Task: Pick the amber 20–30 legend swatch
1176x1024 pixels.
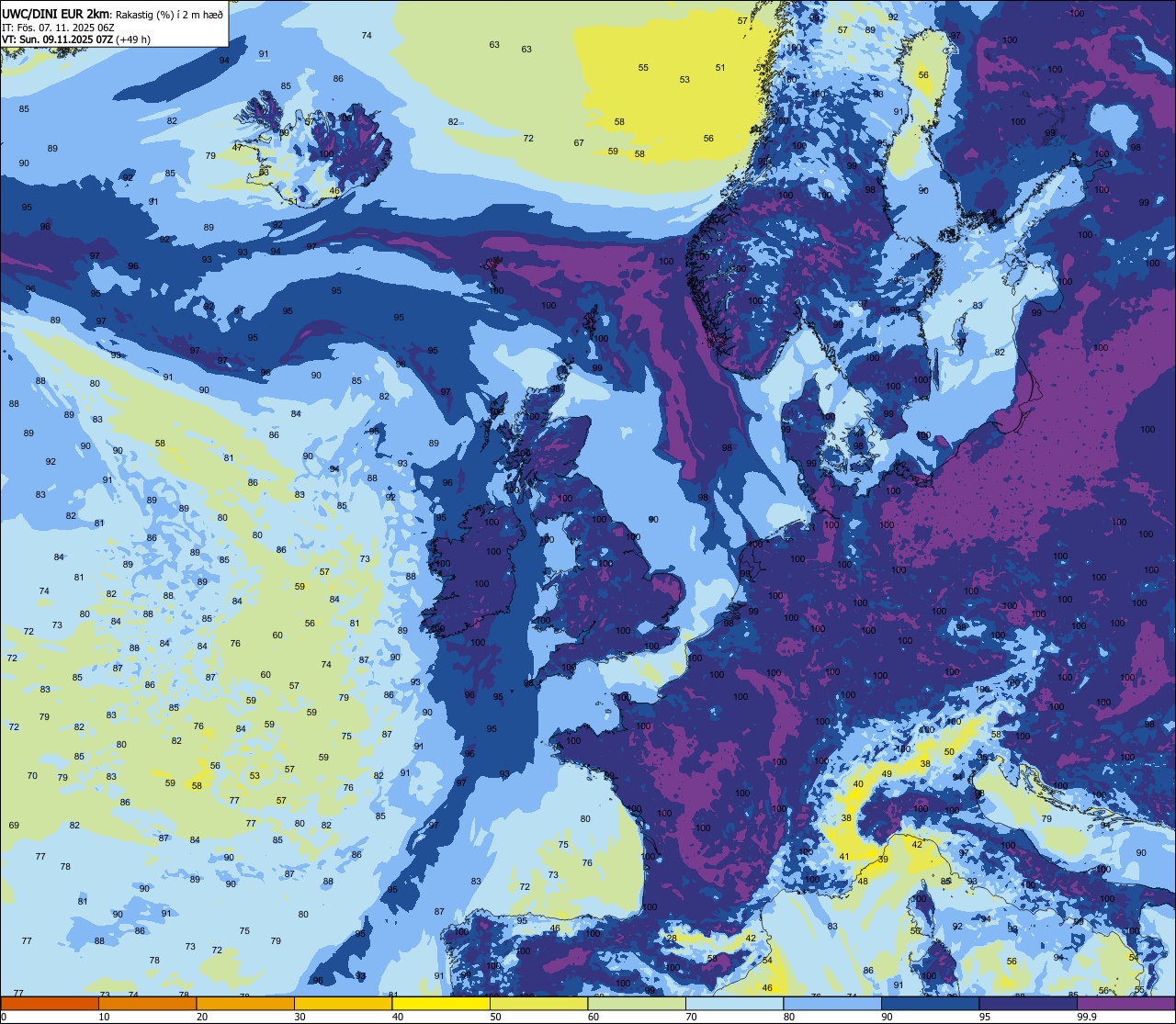Action: coord(245,1004)
